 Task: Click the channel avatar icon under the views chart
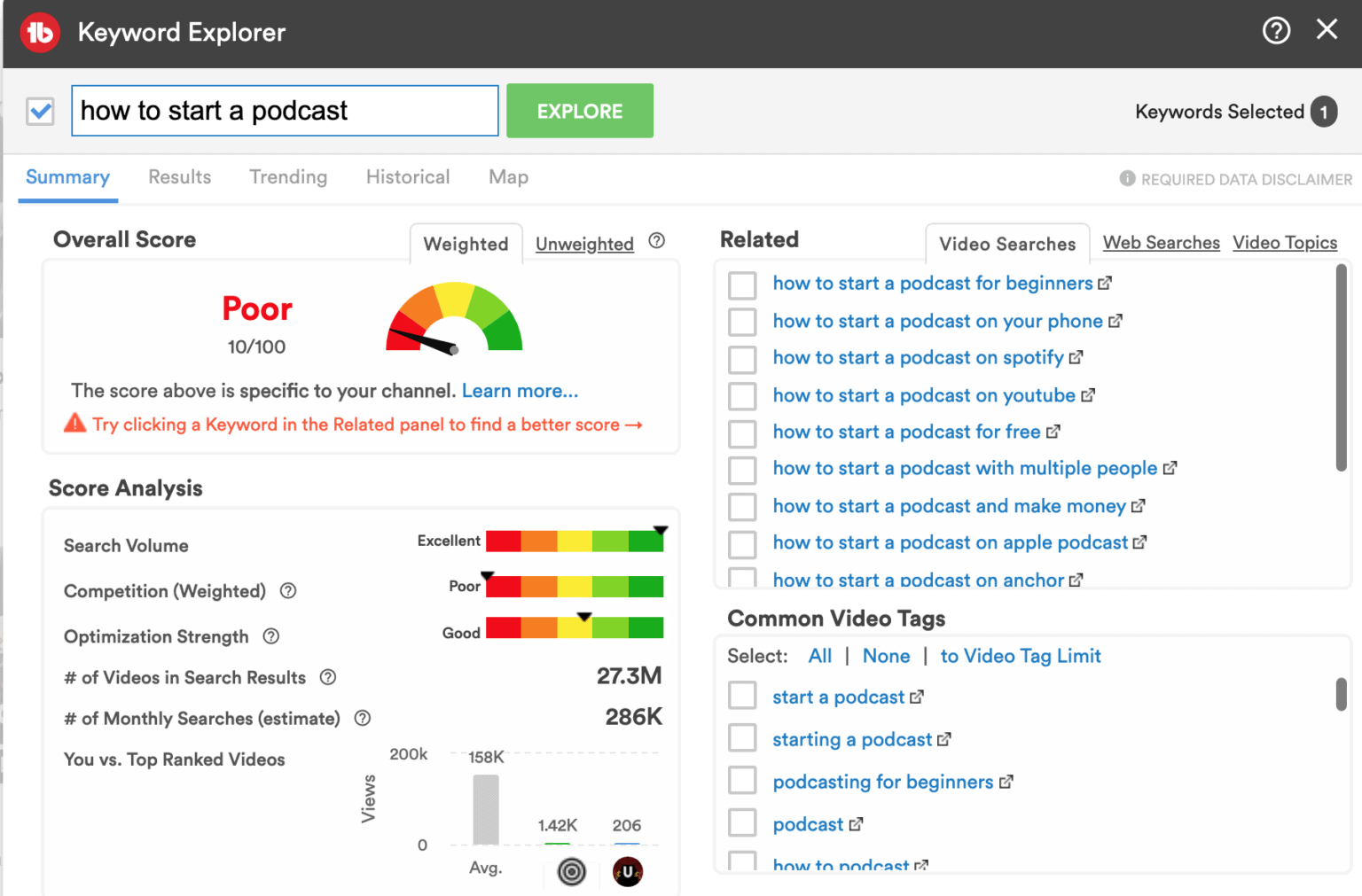click(x=628, y=872)
